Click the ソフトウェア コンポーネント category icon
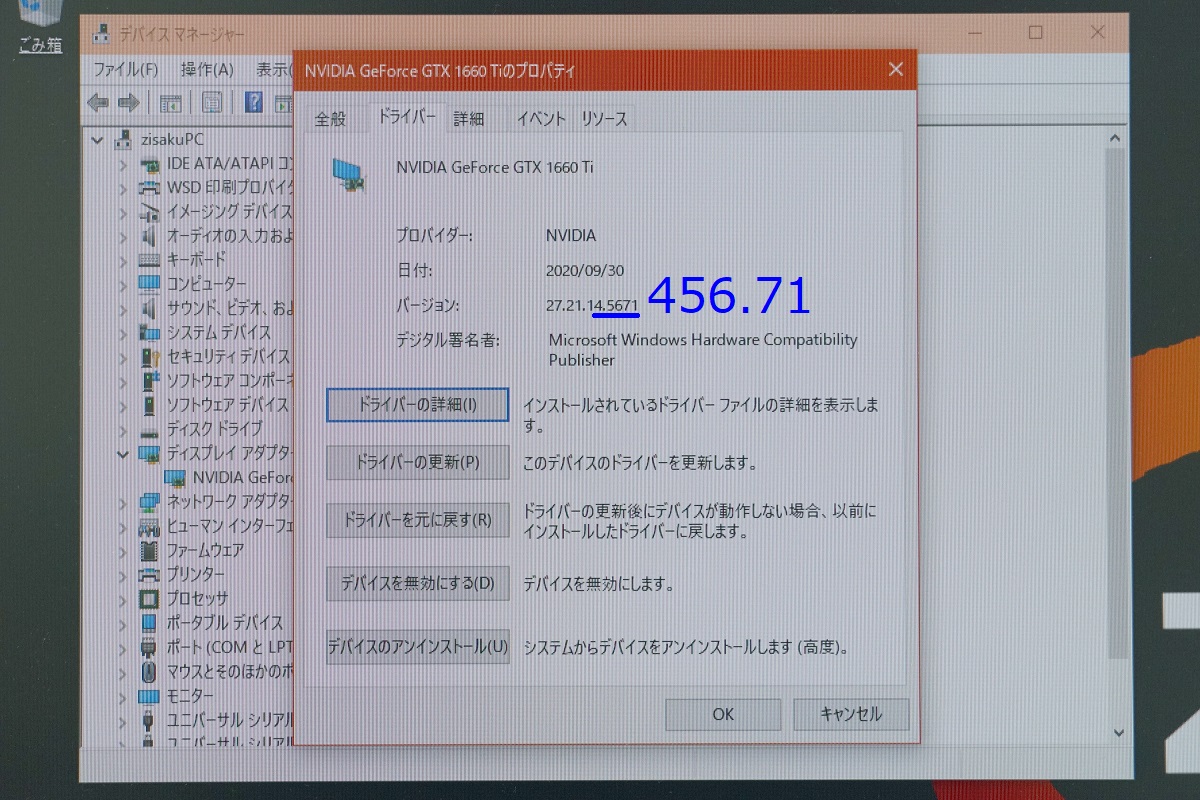This screenshot has width=1200, height=800. click(x=149, y=380)
